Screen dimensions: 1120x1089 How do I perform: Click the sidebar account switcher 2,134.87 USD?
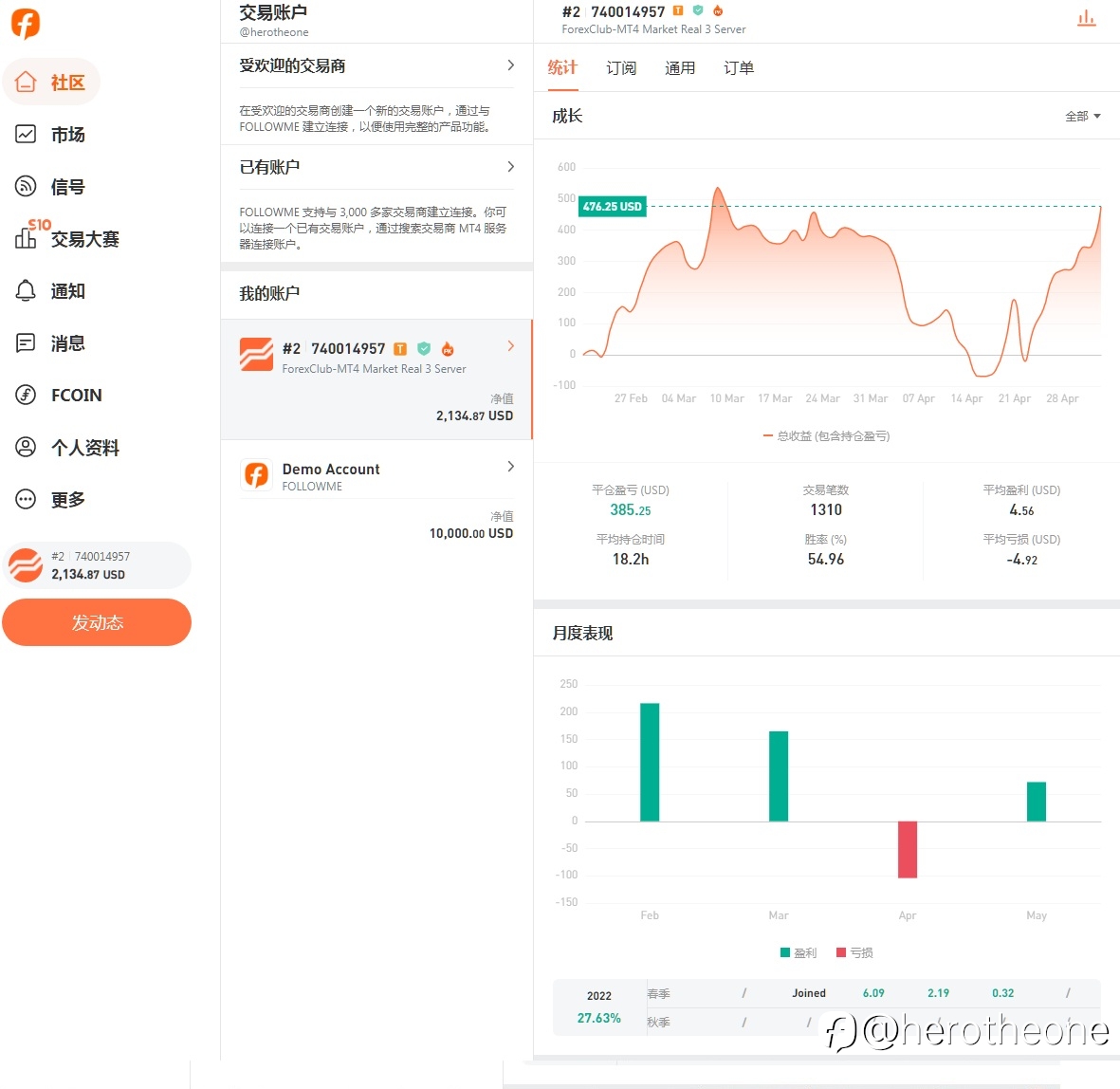tap(97, 565)
